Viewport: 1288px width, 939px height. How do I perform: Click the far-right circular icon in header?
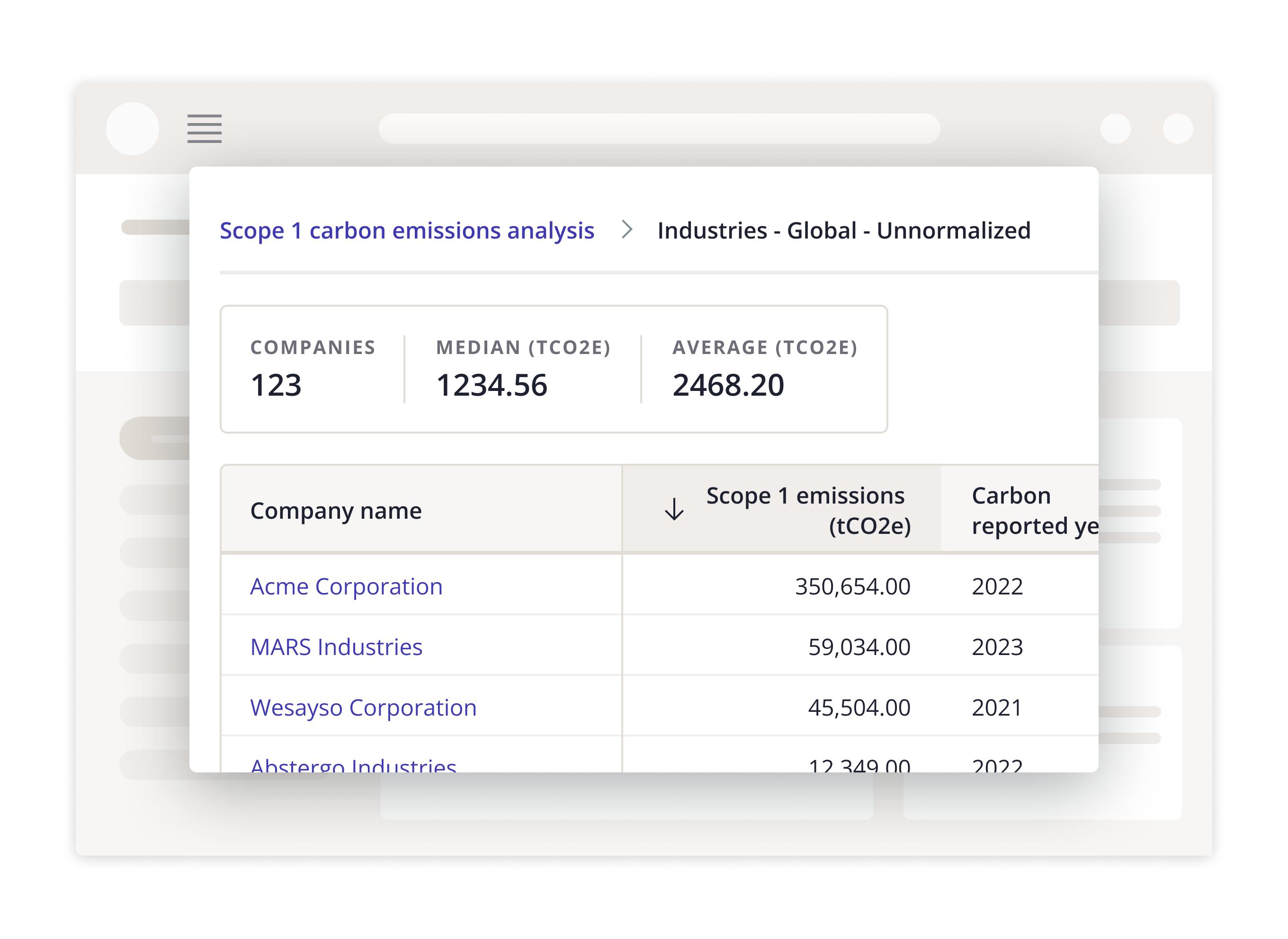[1178, 128]
